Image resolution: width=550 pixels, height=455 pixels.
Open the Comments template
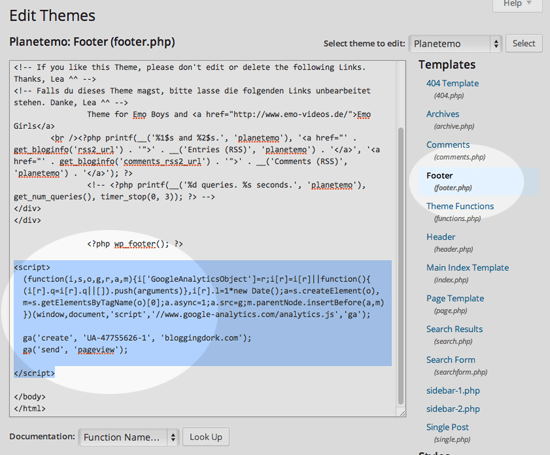[x=448, y=145]
